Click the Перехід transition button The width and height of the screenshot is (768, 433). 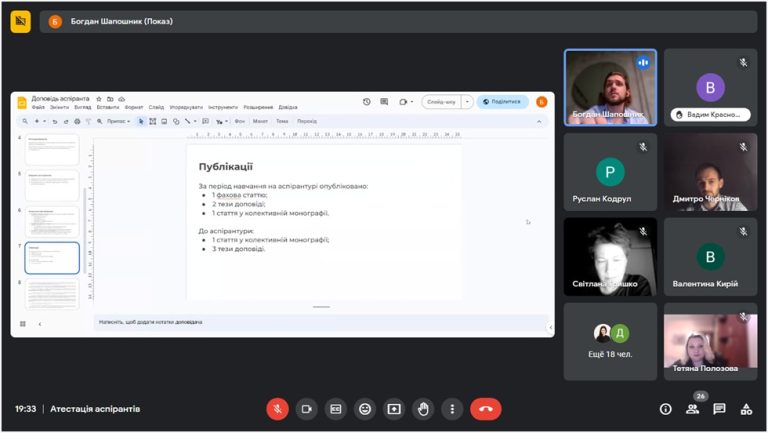click(307, 121)
